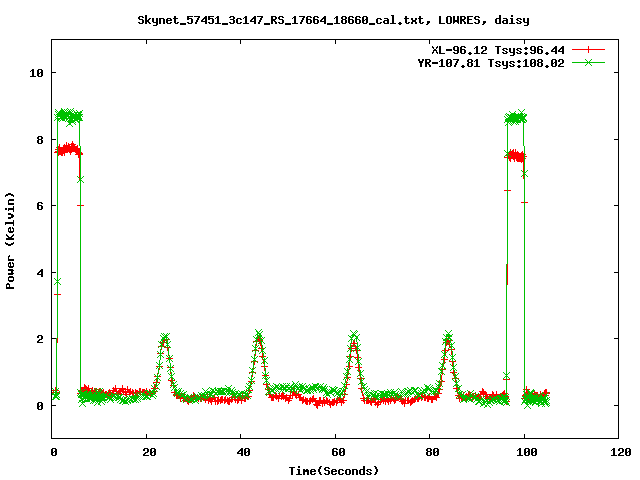The image size is (640, 480).
Task: Click x-axis tick label 60
Action: (x=338, y=452)
